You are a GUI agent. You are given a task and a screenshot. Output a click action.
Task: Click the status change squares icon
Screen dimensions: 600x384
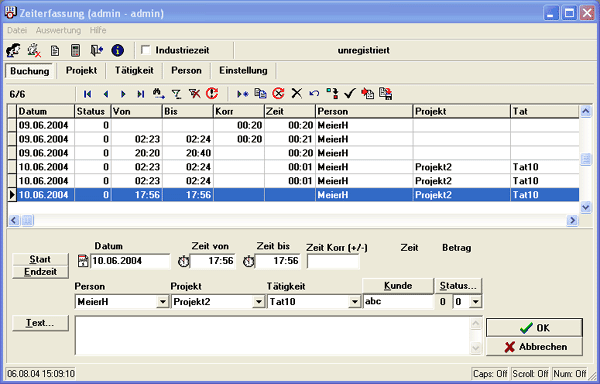(x=332, y=93)
